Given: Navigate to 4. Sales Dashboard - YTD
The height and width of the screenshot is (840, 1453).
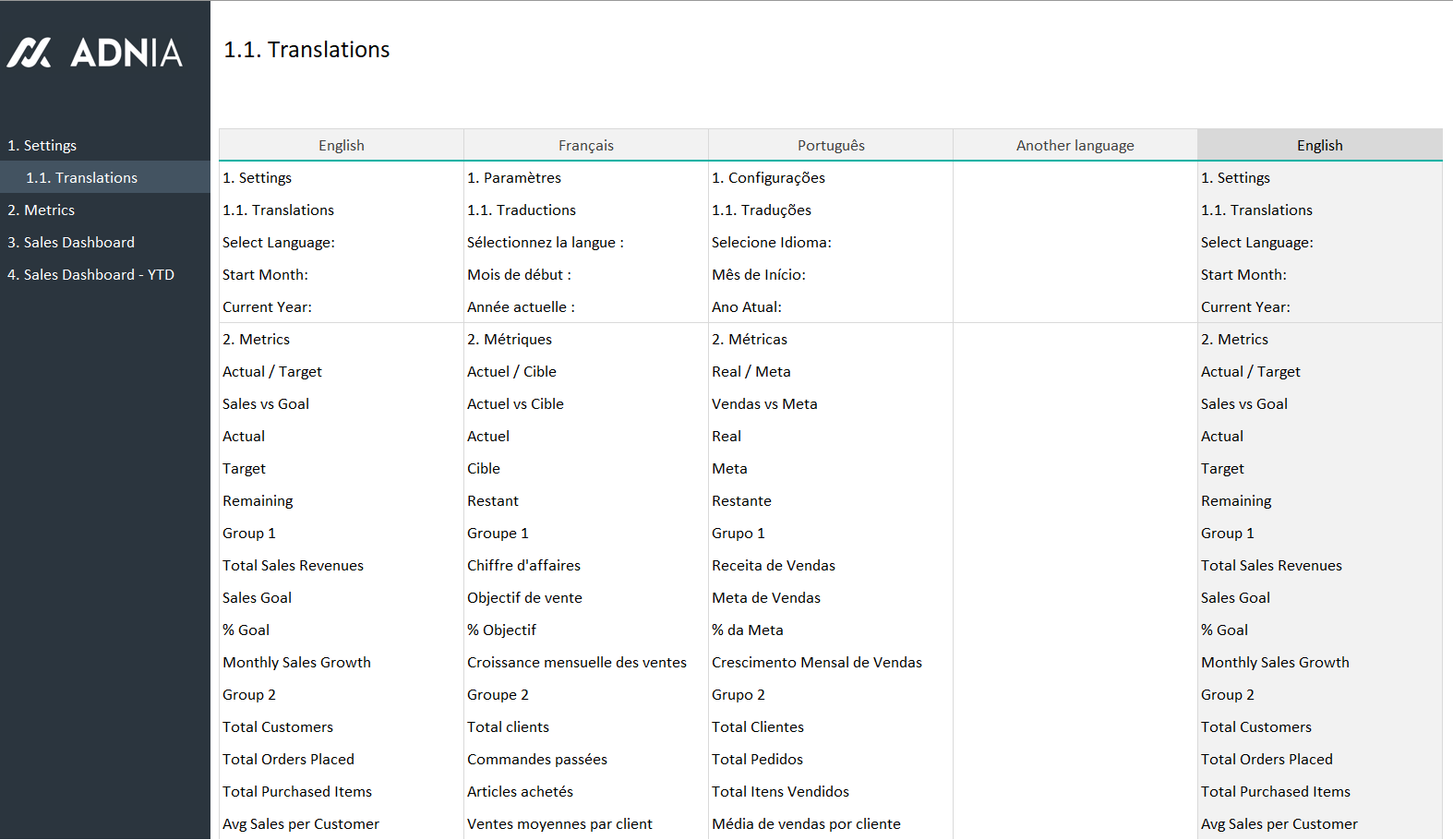Looking at the screenshot, I should (90, 275).
